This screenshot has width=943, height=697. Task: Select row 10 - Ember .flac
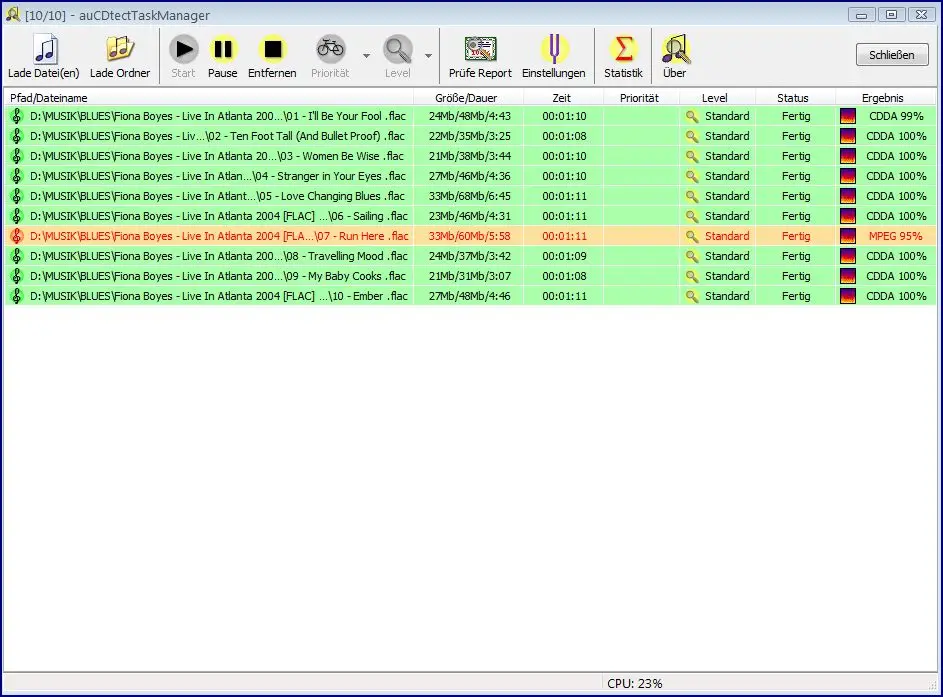point(470,296)
